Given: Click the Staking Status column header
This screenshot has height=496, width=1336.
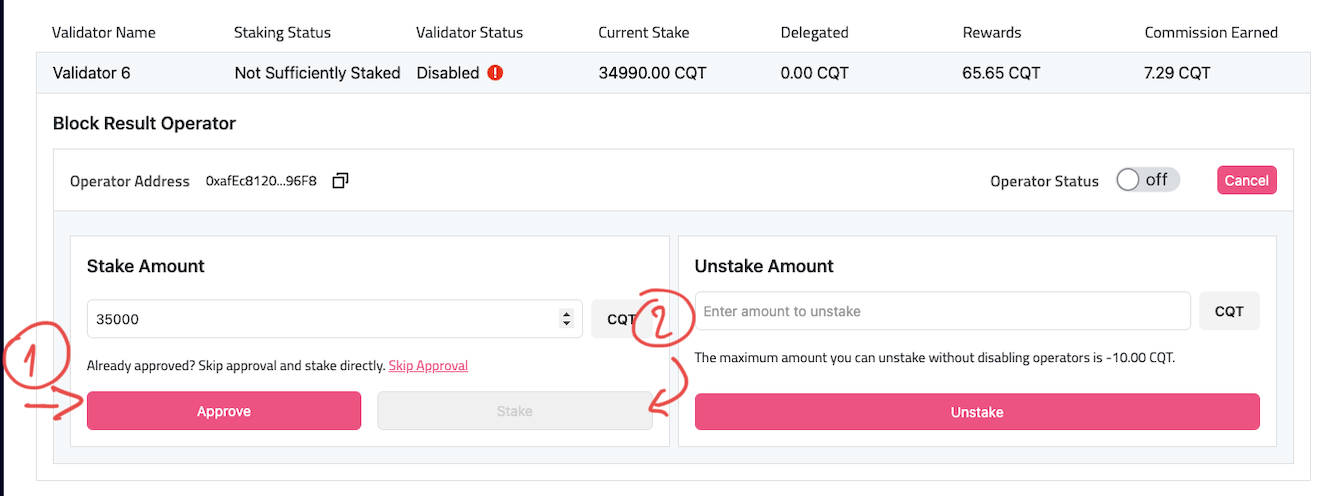Looking at the screenshot, I should [x=282, y=32].
